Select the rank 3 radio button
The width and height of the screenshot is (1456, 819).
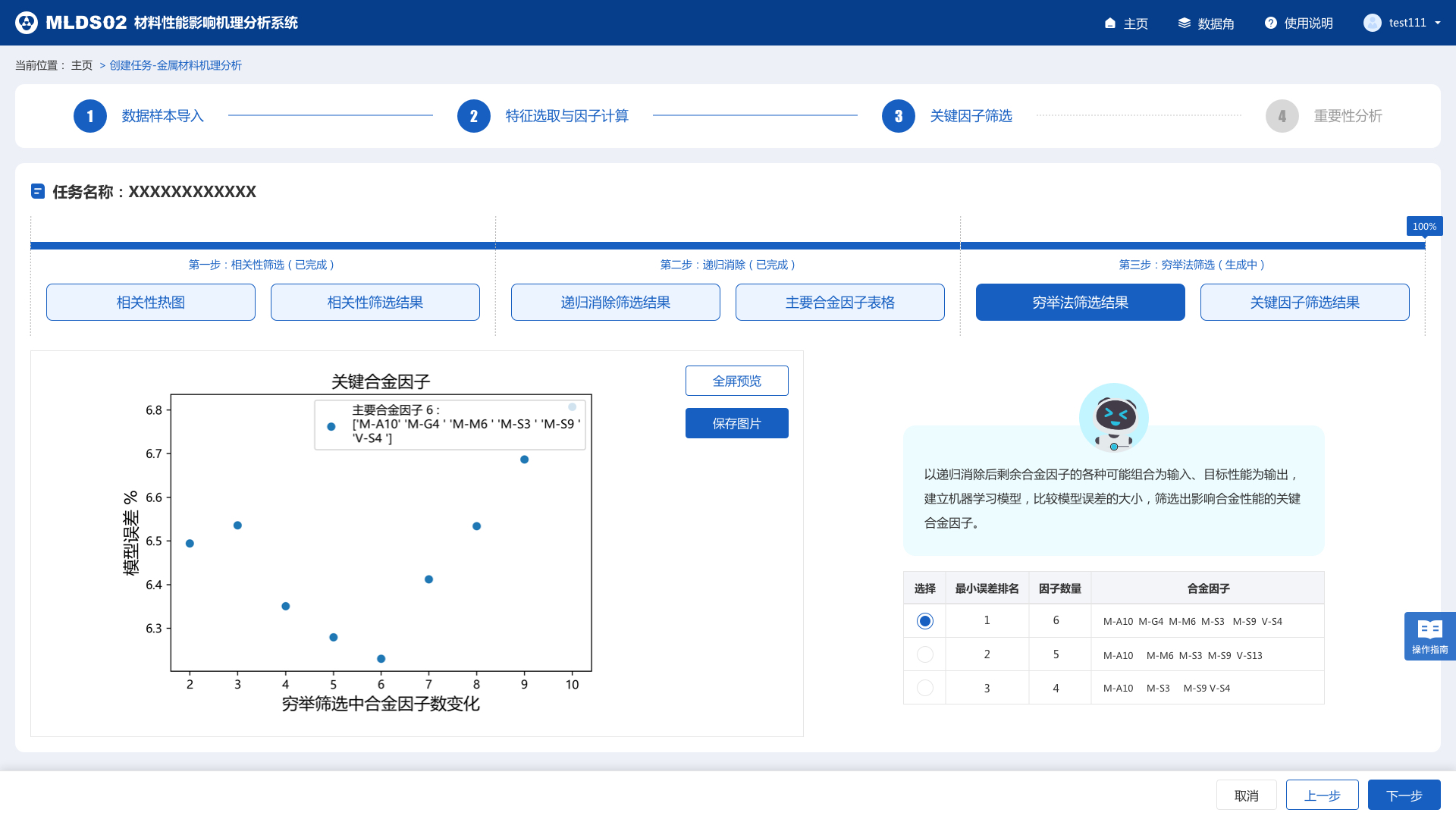(x=924, y=688)
